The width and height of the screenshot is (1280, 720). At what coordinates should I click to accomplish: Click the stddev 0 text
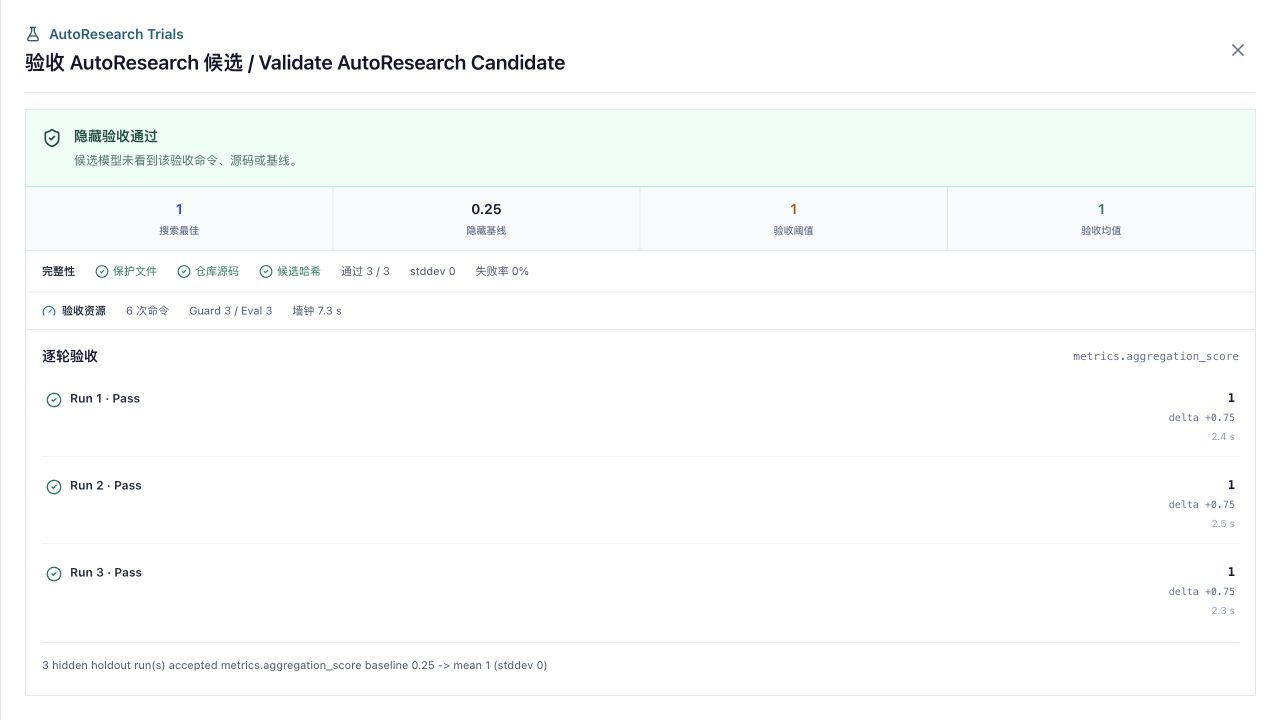point(432,271)
